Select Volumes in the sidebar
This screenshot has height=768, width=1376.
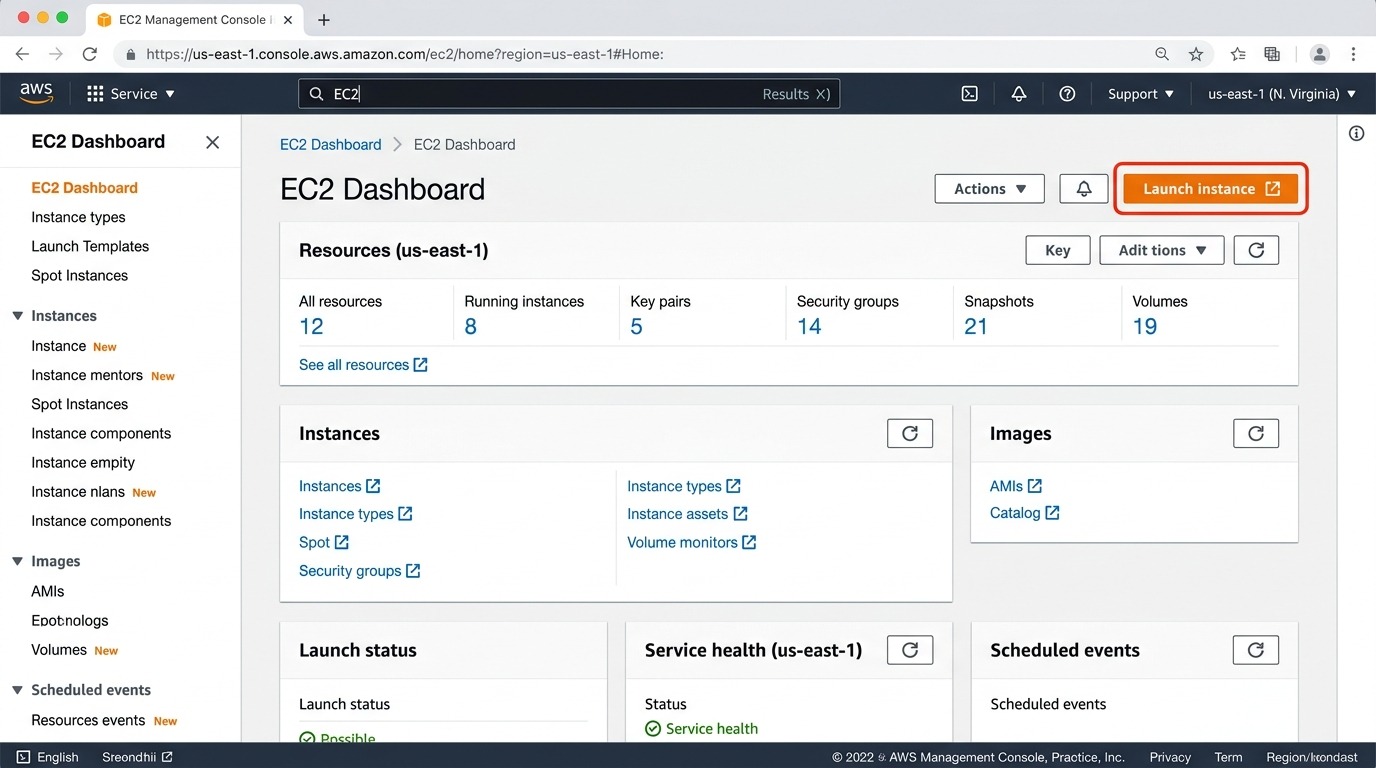point(59,650)
